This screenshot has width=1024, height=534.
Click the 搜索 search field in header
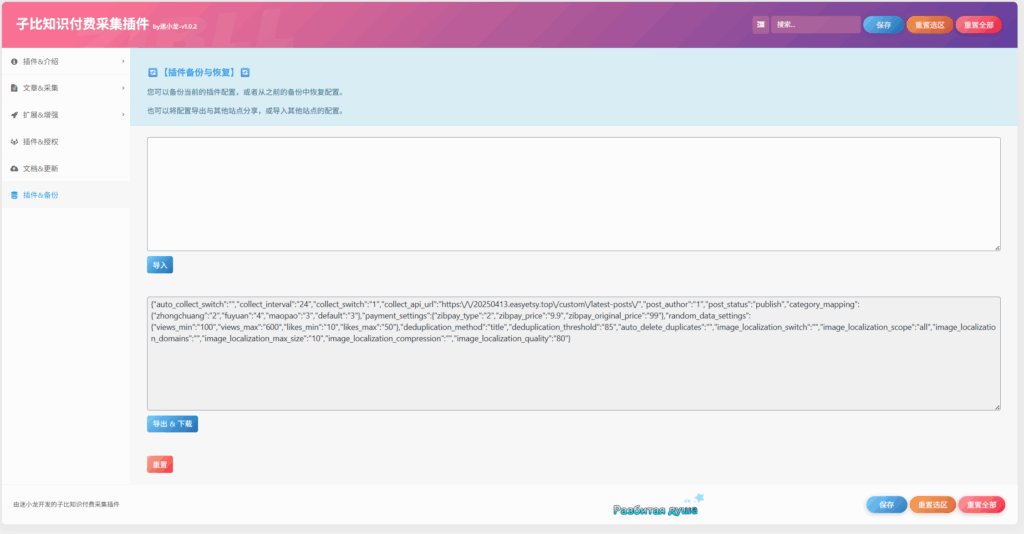coord(814,25)
